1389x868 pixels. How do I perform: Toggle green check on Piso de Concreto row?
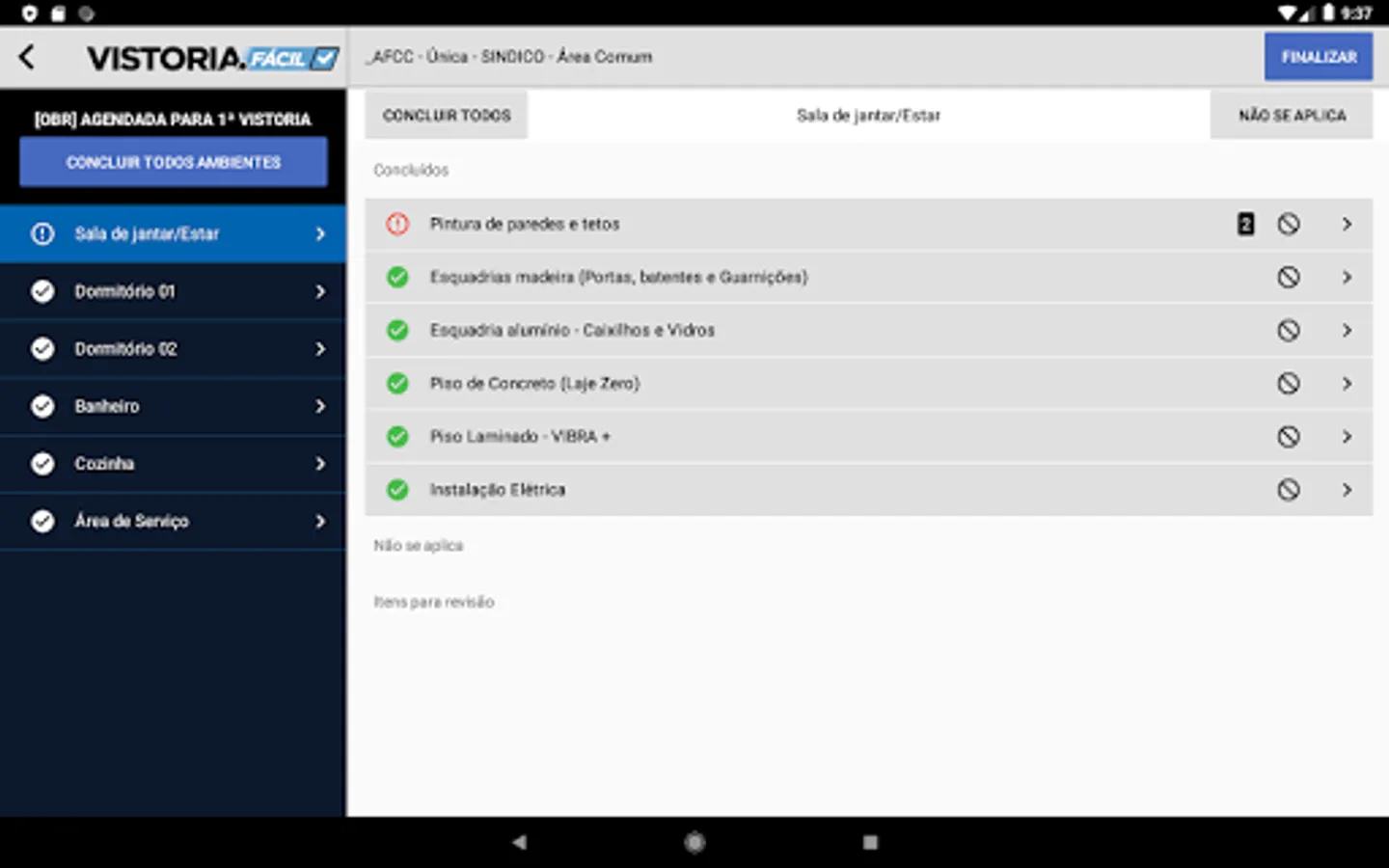397,383
